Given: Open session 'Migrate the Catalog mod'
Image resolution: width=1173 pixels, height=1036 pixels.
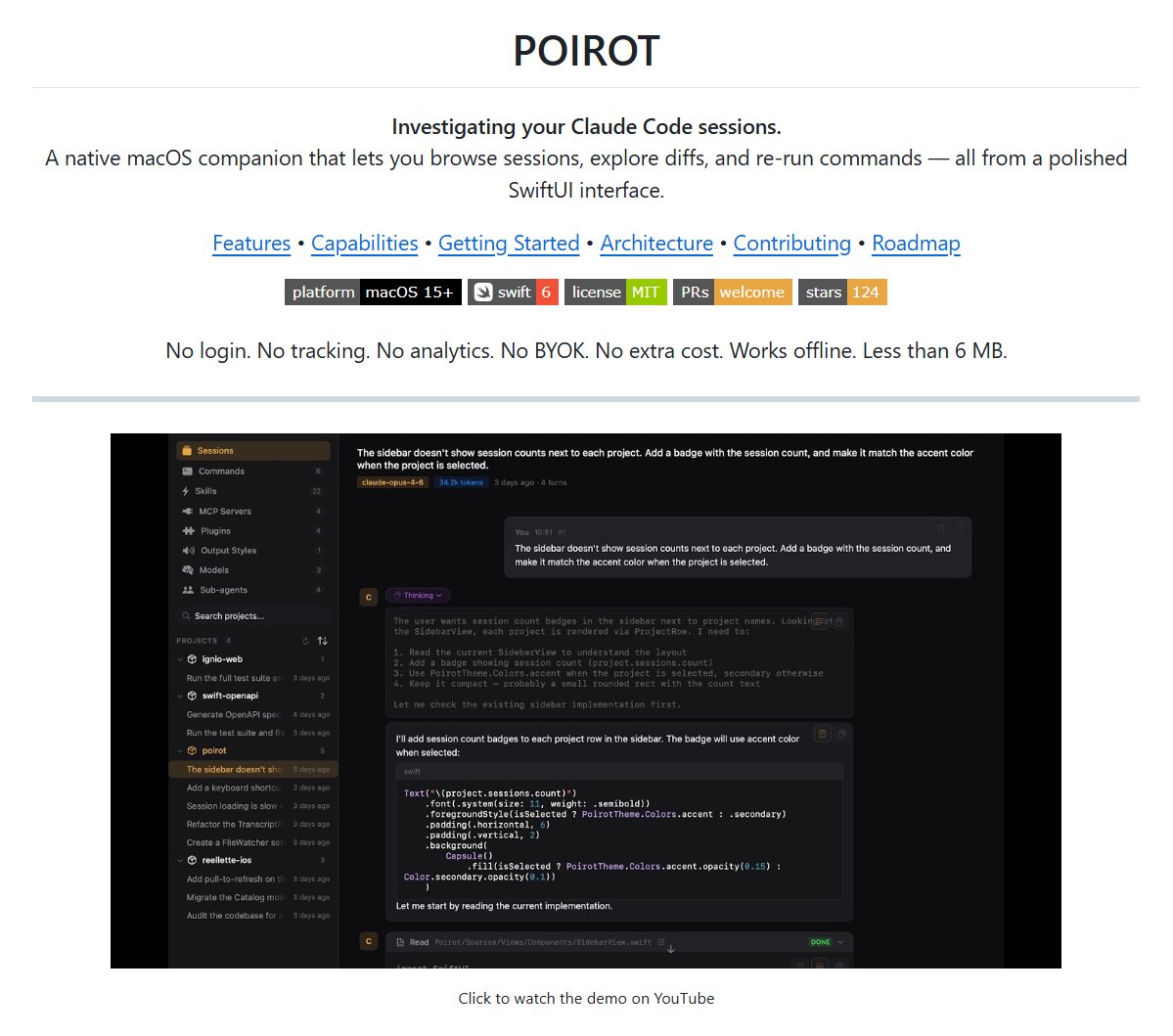Looking at the screenshot, I should (252, 897).
